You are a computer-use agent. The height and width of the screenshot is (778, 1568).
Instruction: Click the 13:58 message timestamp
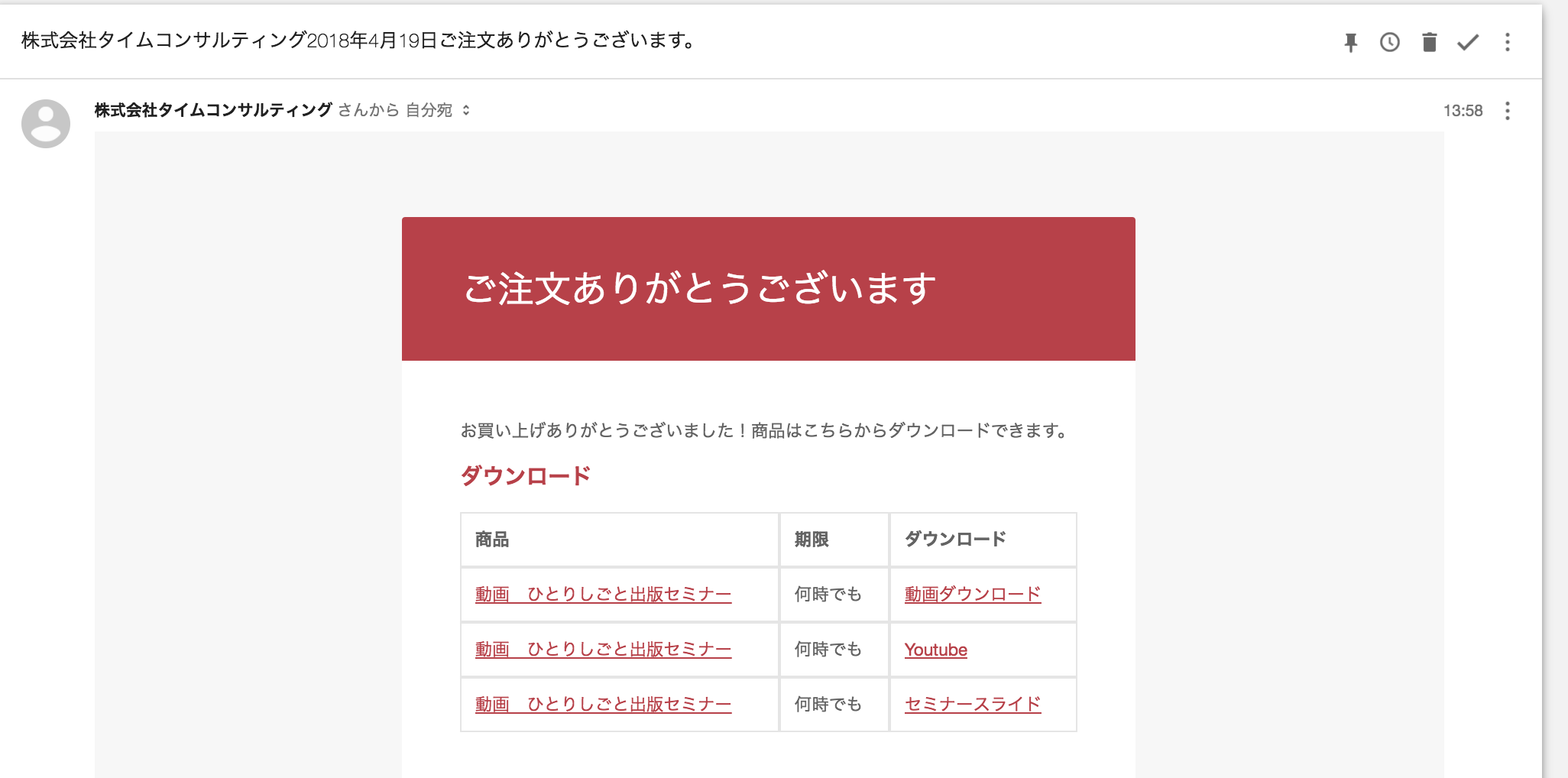pos(1463,111)
